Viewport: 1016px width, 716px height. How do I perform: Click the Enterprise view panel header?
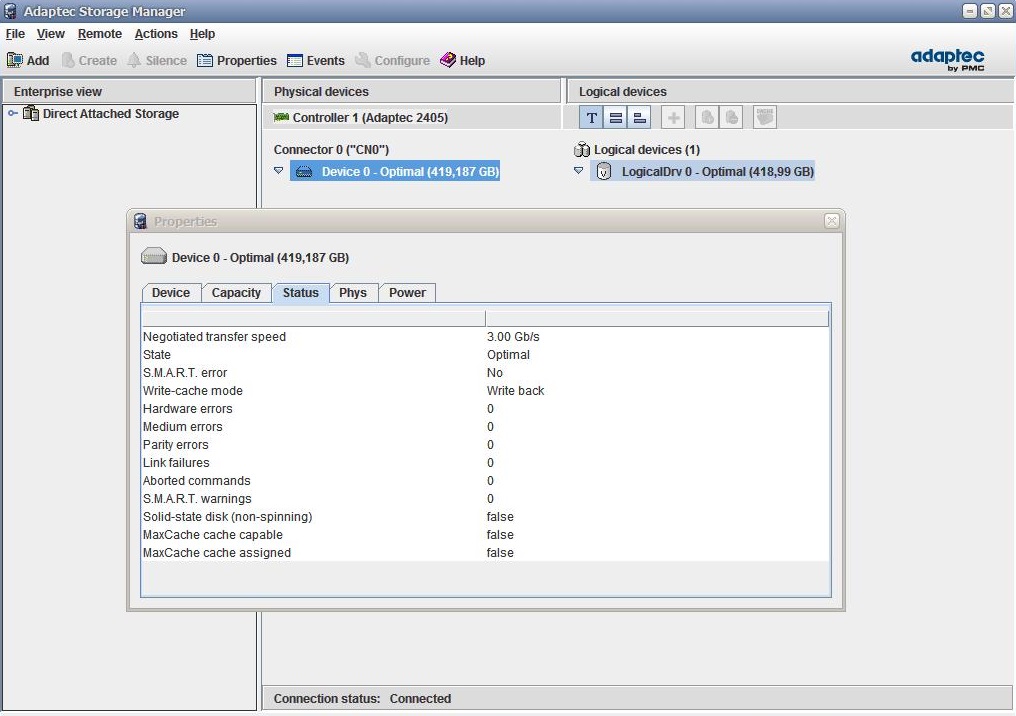point(129,91)
